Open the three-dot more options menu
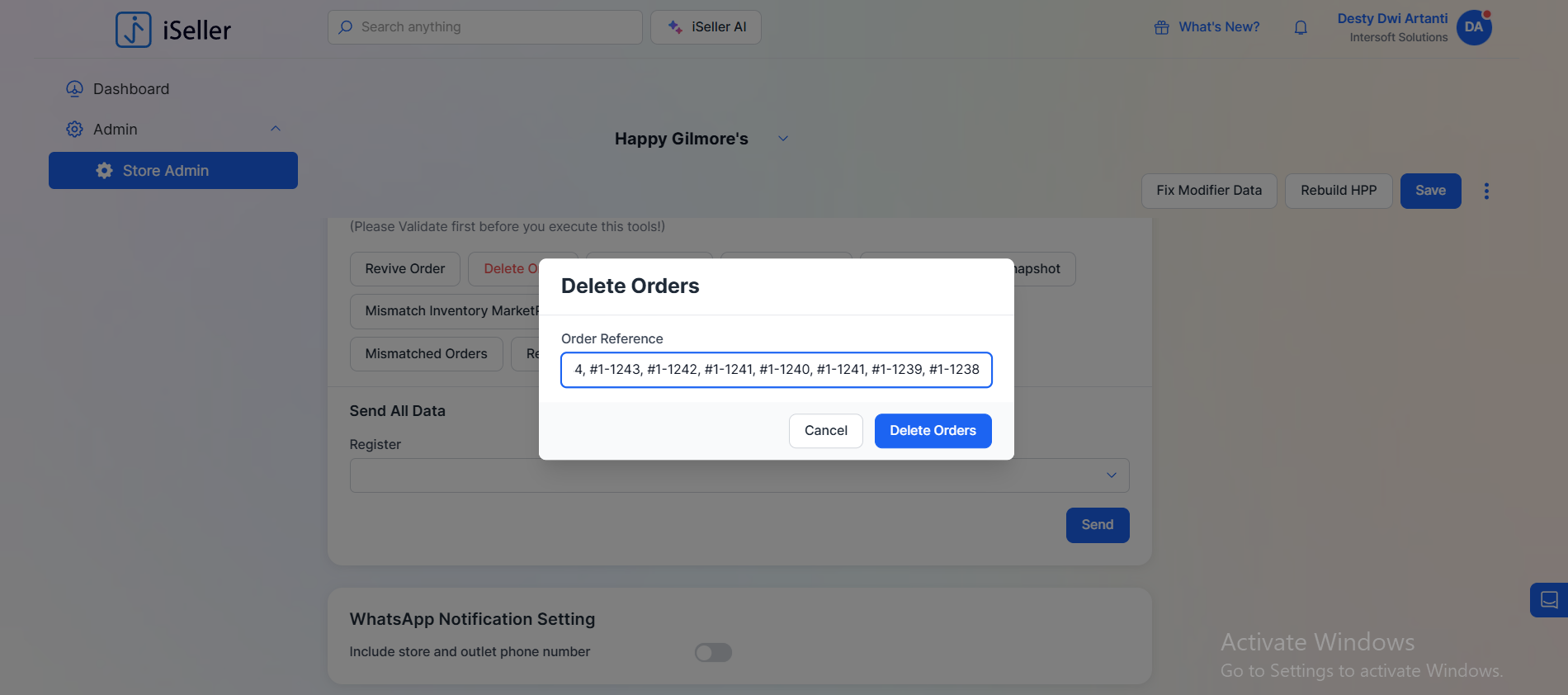Screen dimensions: 1568x695 tap(1486, 191)
